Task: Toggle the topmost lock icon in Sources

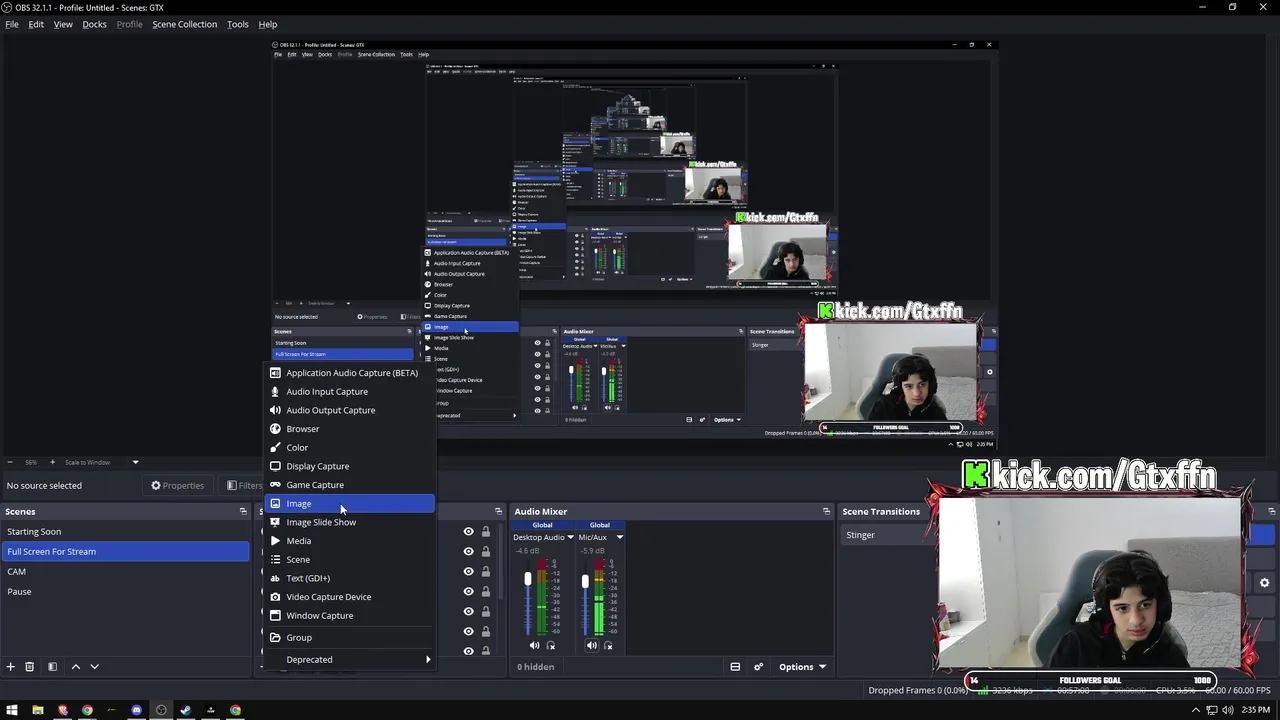Action: coord(486,532)
